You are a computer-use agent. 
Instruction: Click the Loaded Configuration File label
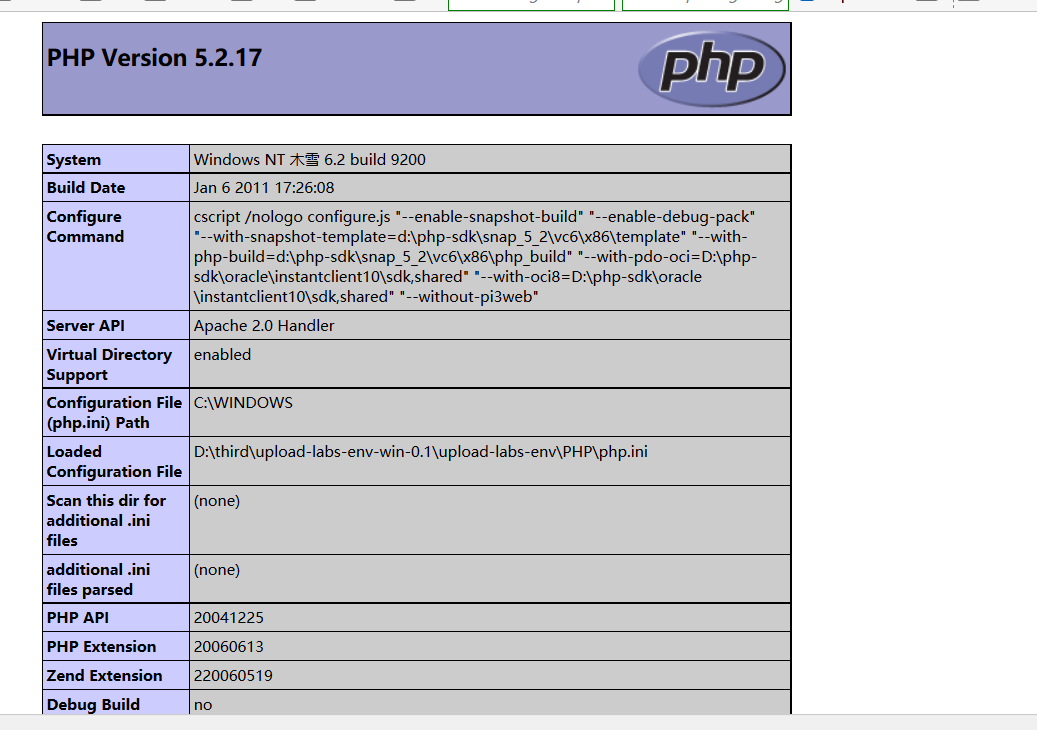(x=114, y=462)
